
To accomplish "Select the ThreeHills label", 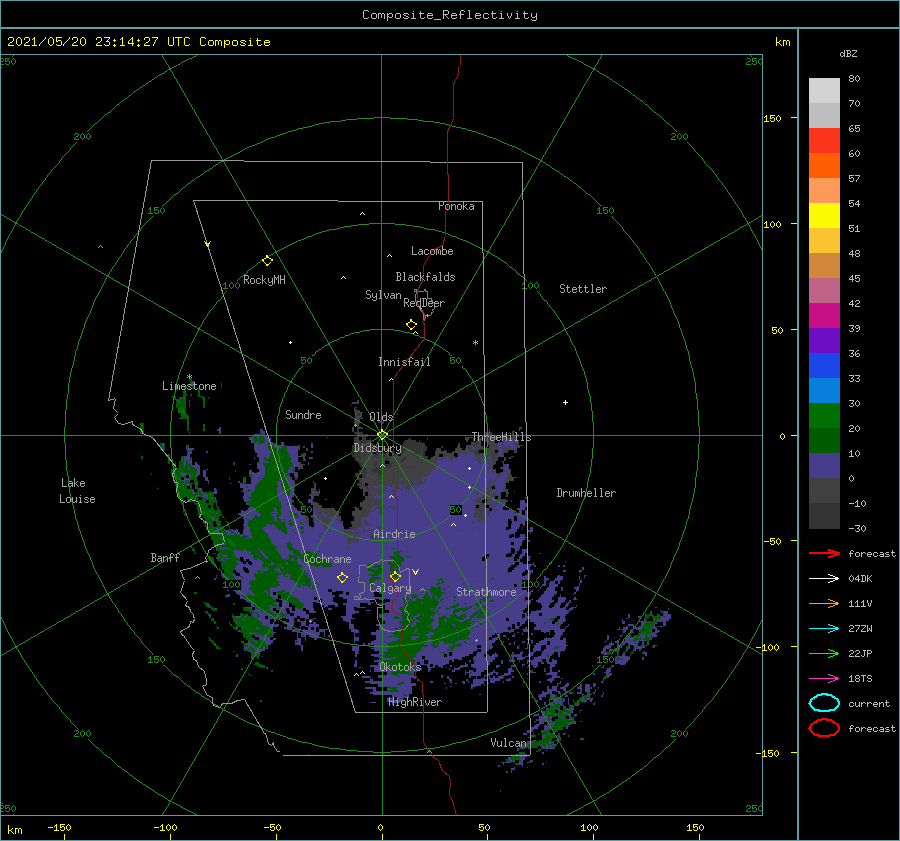I will (501, 437).
